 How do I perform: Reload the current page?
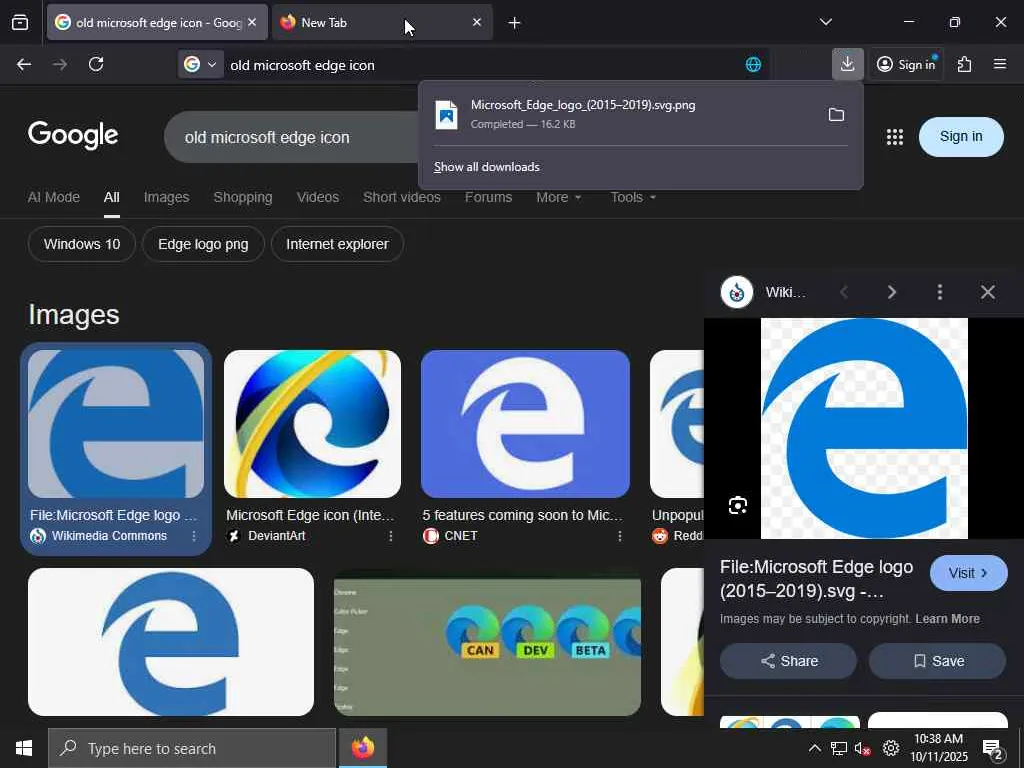(x=96, y=64)
